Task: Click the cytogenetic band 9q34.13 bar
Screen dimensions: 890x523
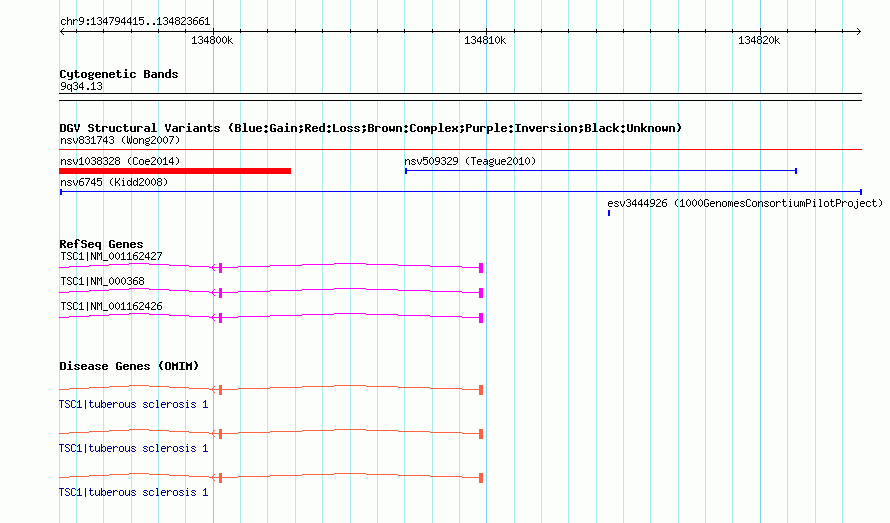Action: click(460, 97)
